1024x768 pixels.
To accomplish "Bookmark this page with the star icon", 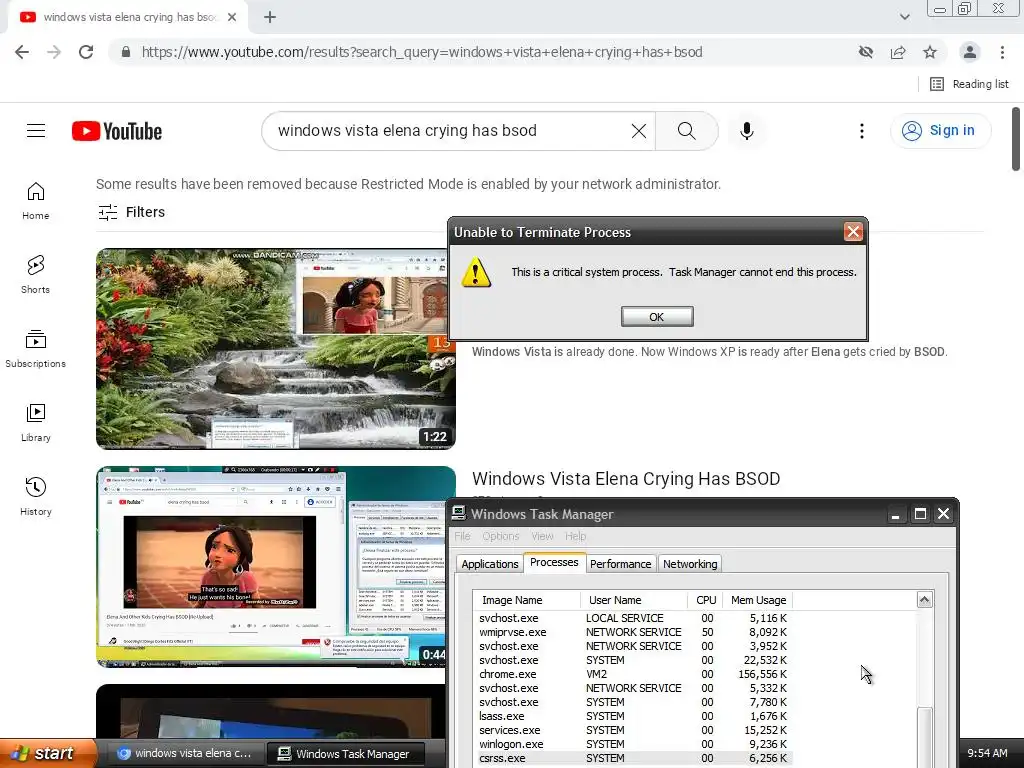I will 930,52.
